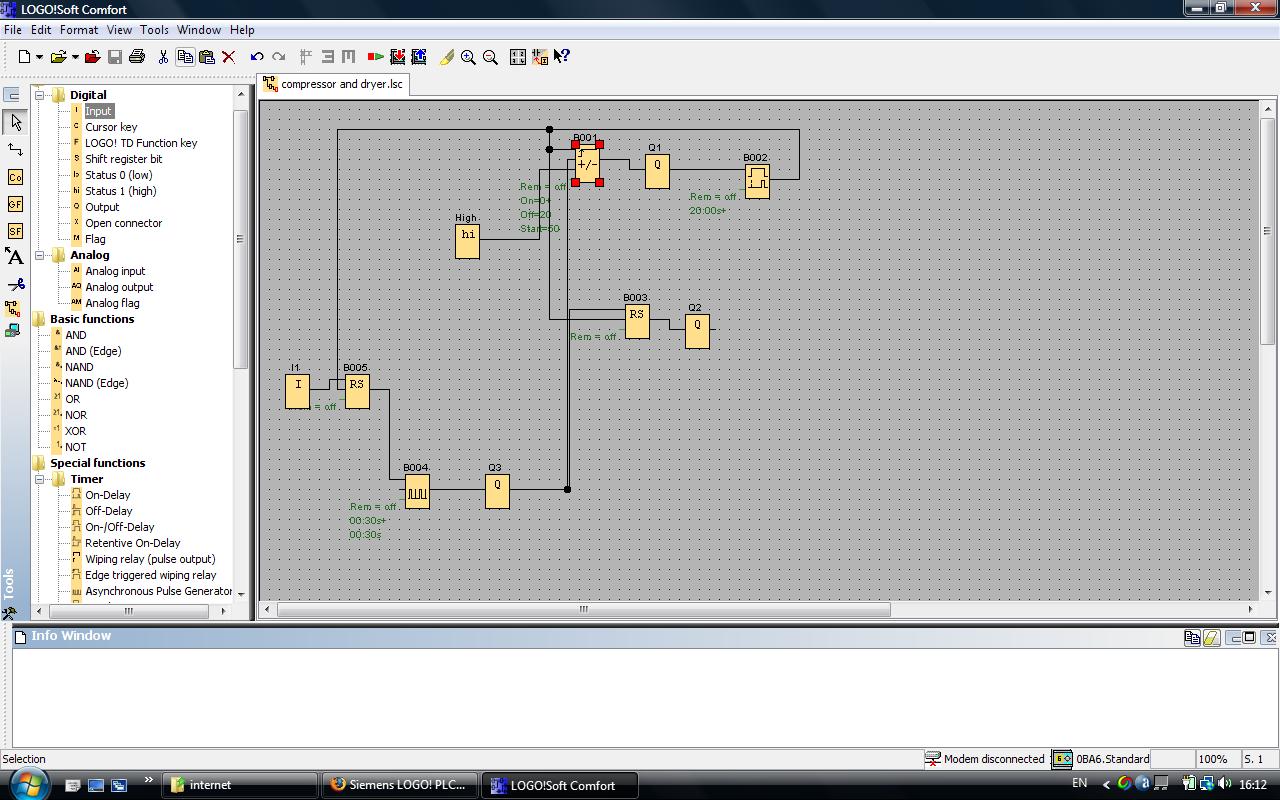Click the diagram vertical scrollbar thumb
1280x800 pixels.
1268,231
